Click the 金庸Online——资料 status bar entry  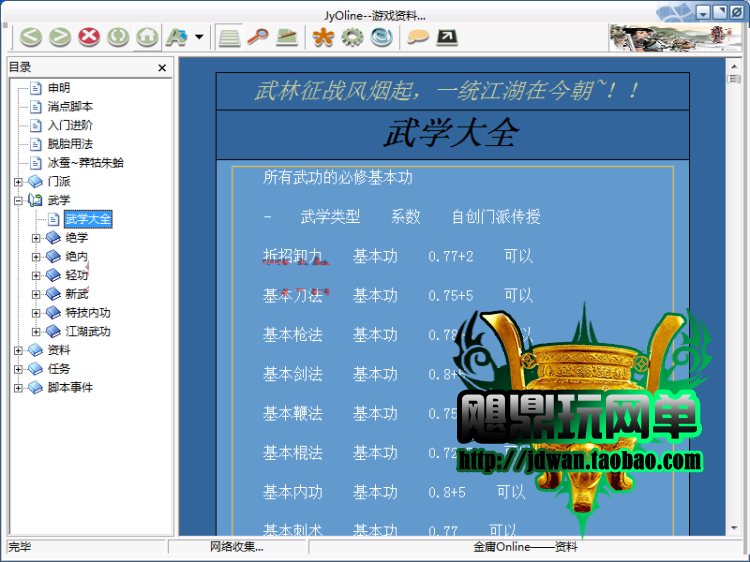525,547
